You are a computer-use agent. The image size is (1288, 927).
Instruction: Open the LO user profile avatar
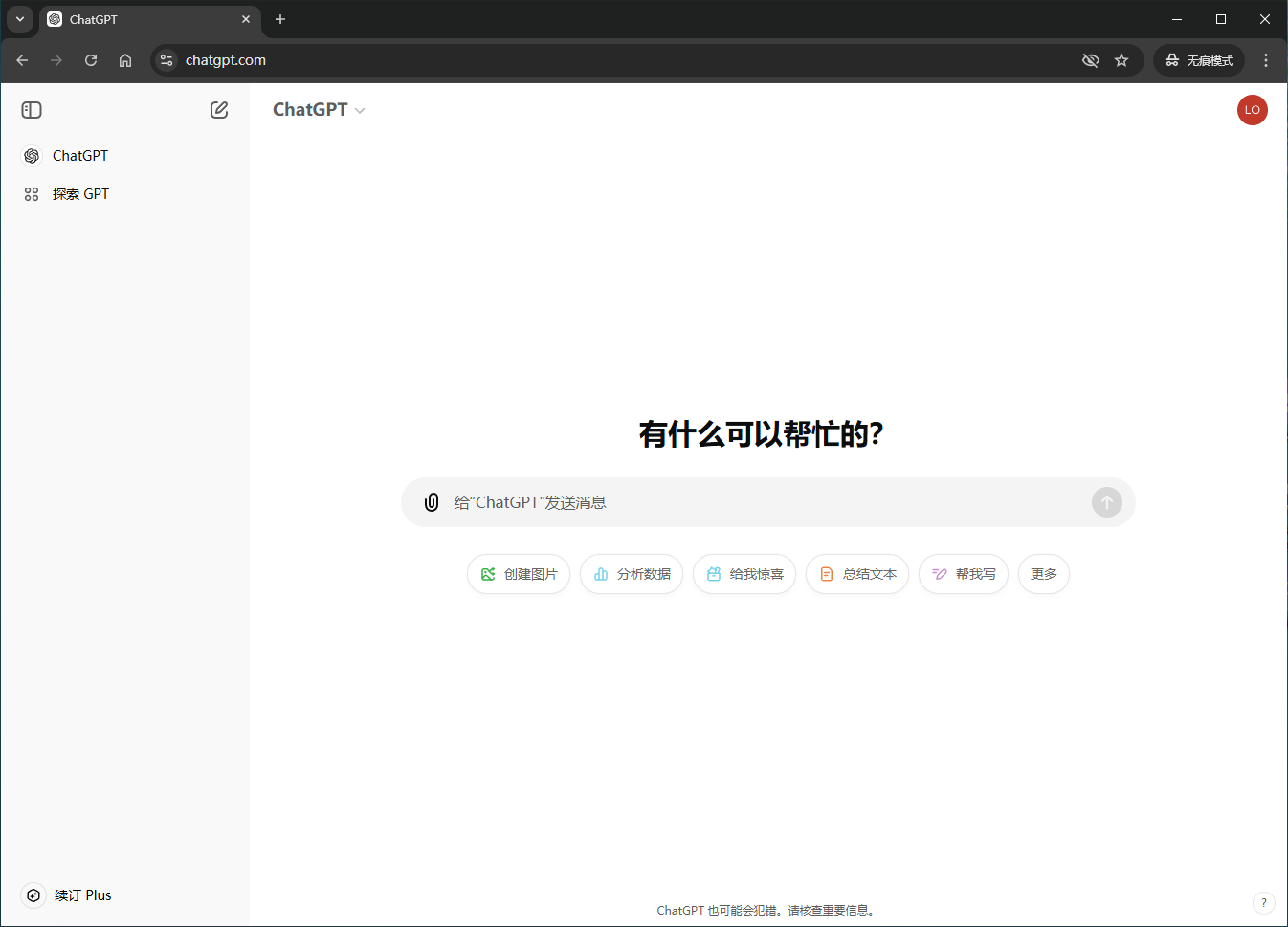[1252, 110]
